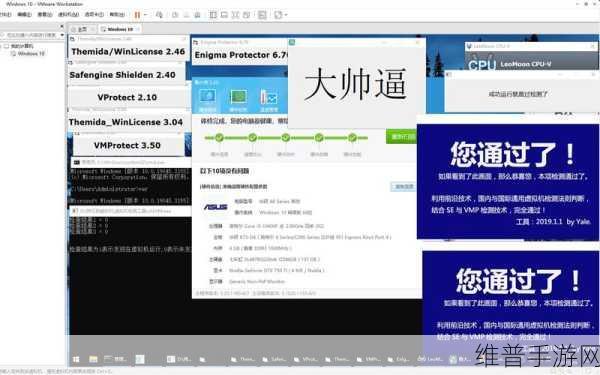600x375 pixels.
Task: Open the 文件 (File) menu
Action: click(x=5, y=15)
